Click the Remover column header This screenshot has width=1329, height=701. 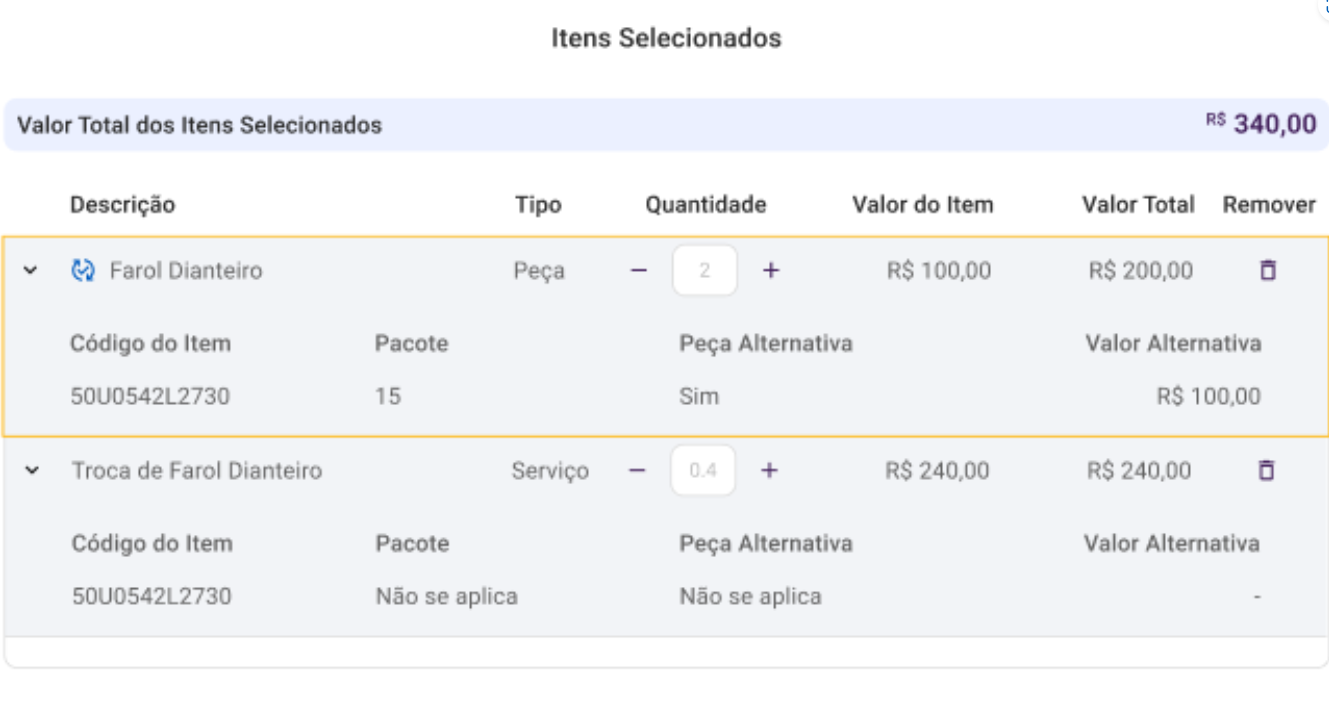[1269, 205]
